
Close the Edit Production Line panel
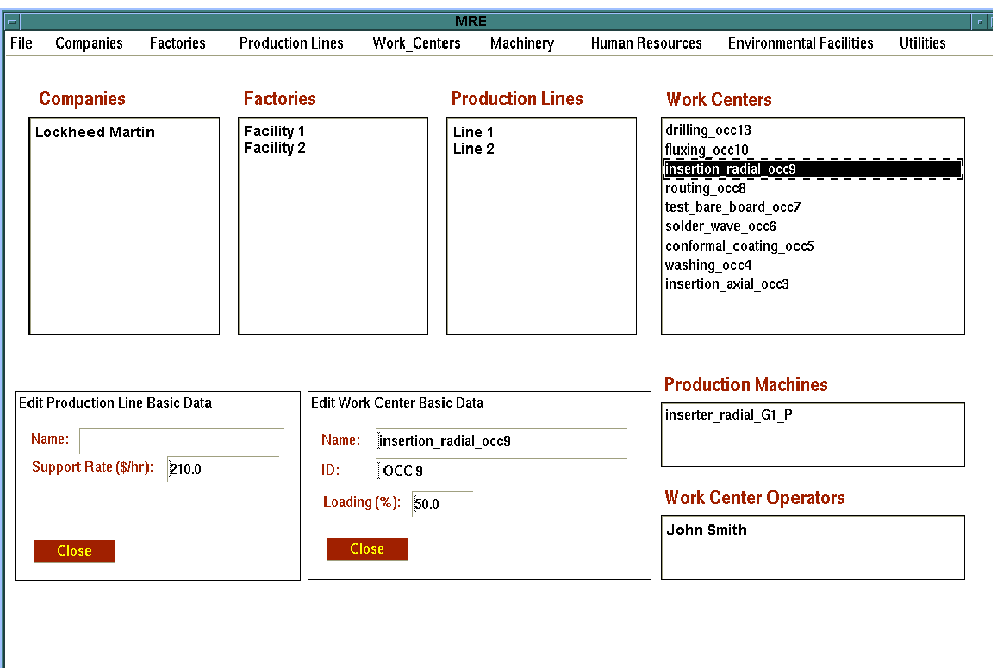coord(74,551)
